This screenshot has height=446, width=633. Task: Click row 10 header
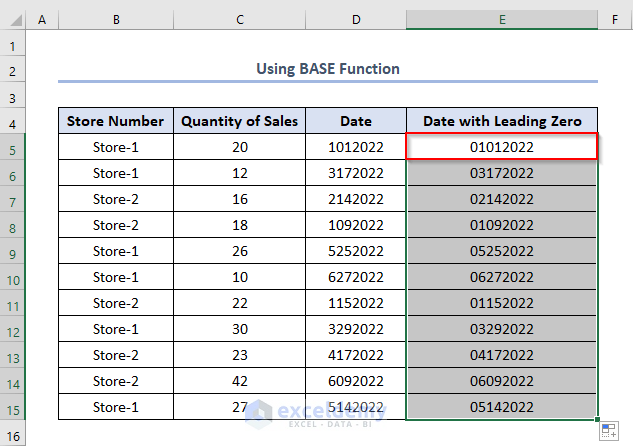point(13,277)
